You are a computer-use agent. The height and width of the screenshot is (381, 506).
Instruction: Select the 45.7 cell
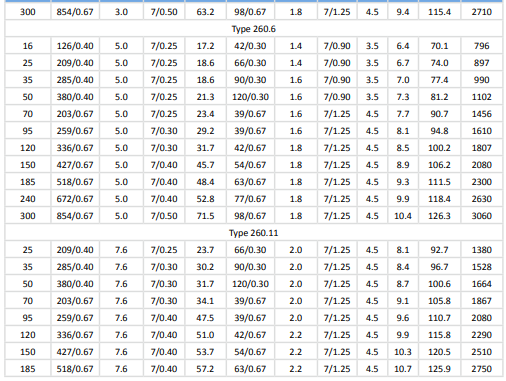(205, 165)
